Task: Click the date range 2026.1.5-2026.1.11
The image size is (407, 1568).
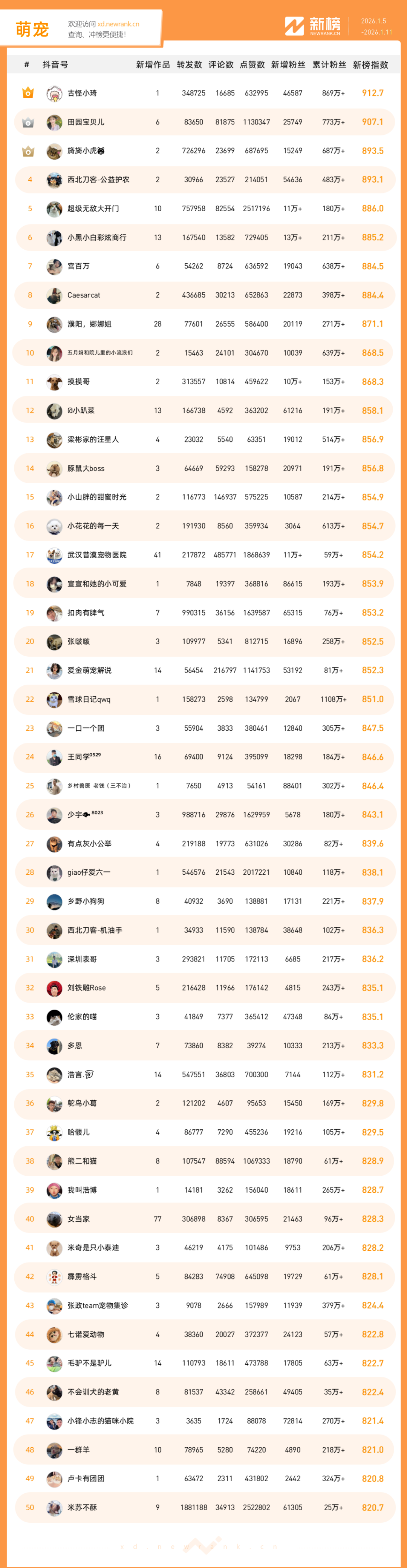Action: (x=376, y=27)
